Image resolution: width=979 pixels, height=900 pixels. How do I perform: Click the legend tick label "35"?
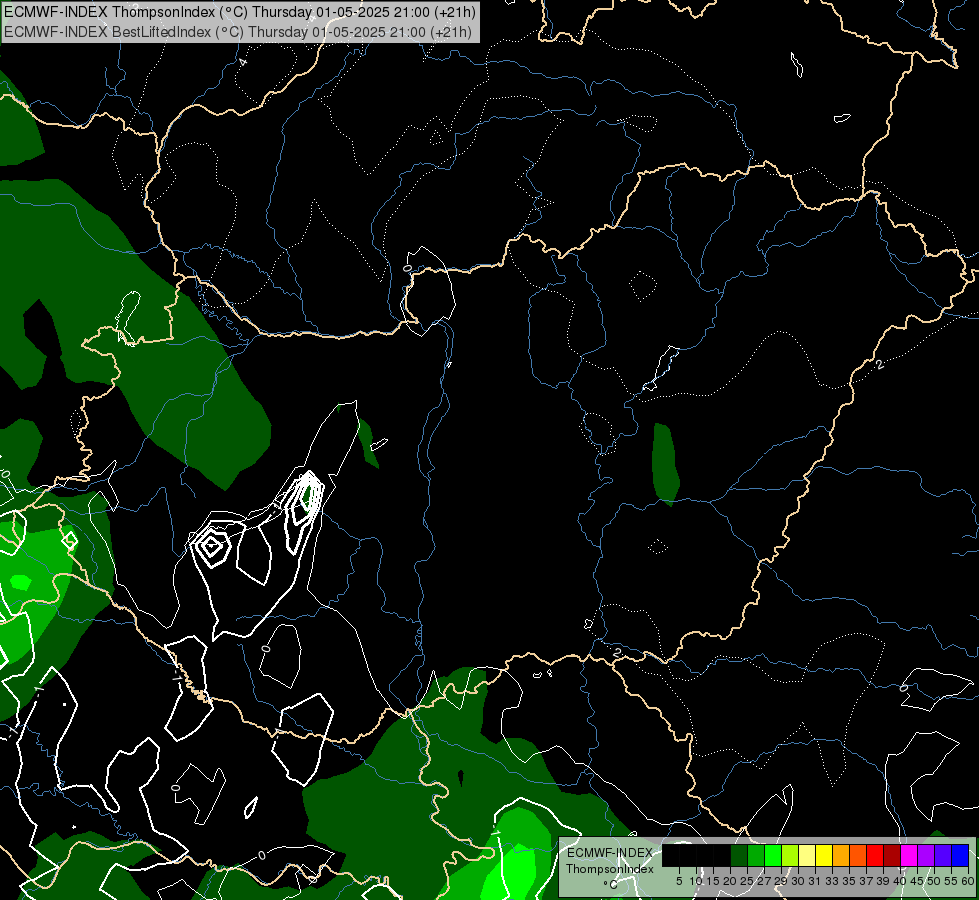(849, 881)
